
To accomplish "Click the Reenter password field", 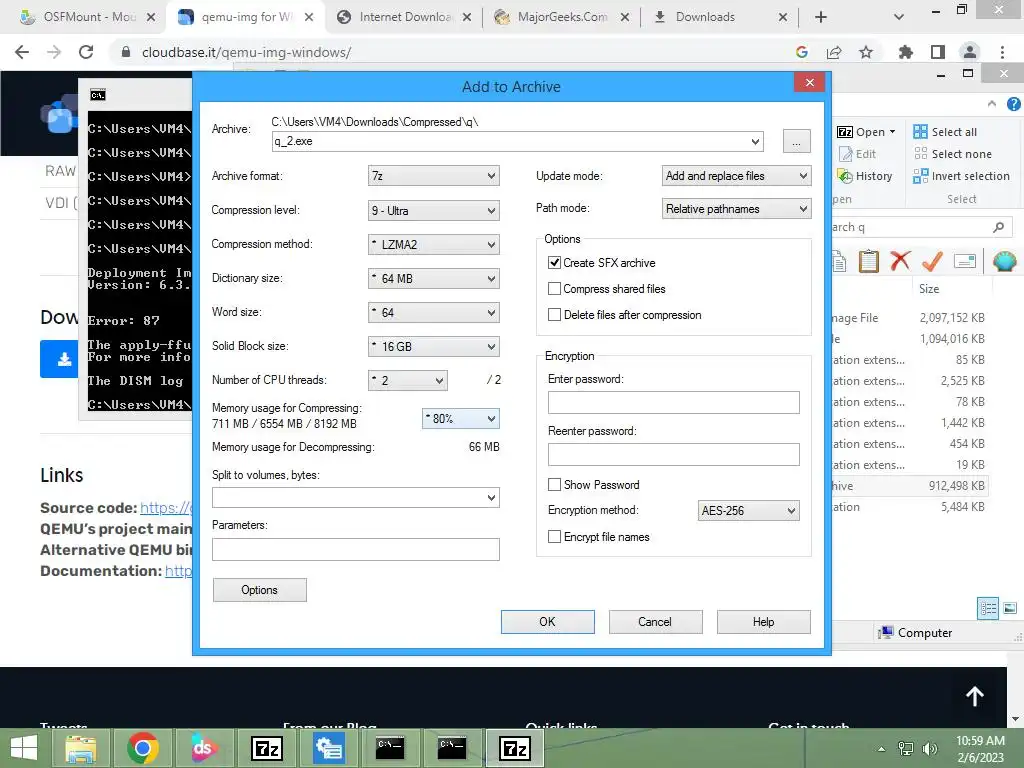I will point(673,455).
